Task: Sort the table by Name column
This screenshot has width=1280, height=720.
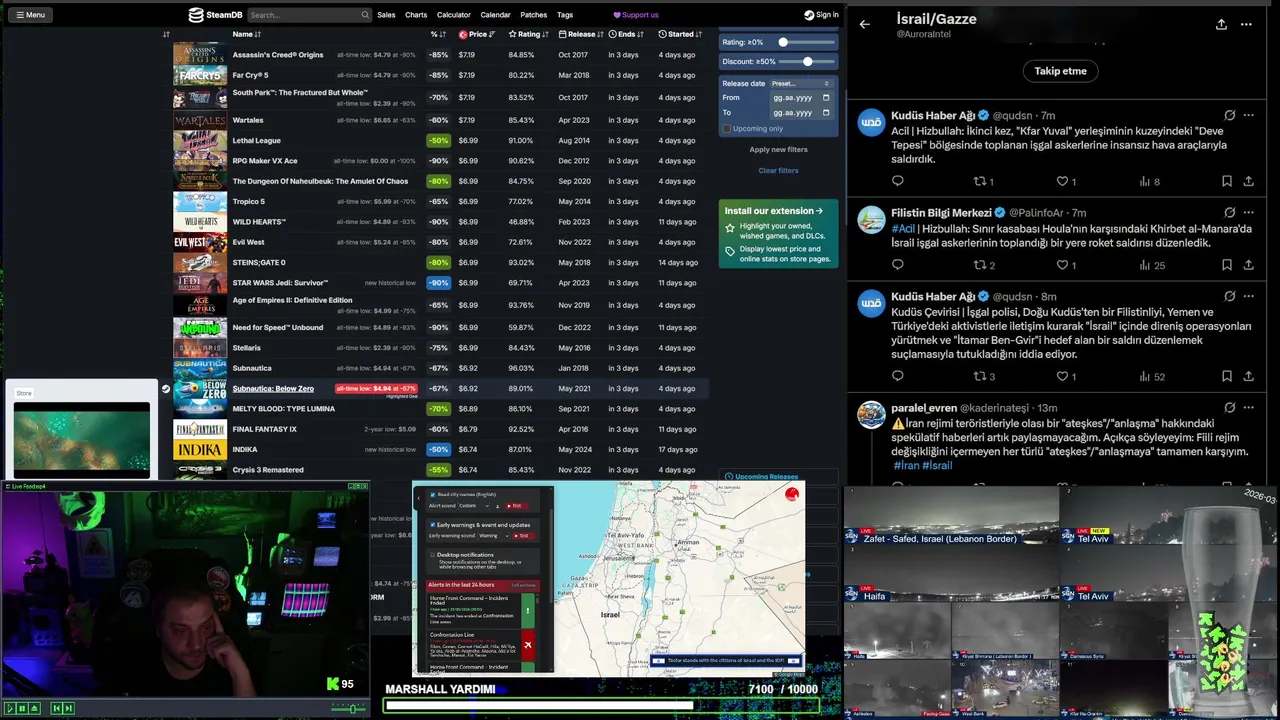Action: pos(245,34)
